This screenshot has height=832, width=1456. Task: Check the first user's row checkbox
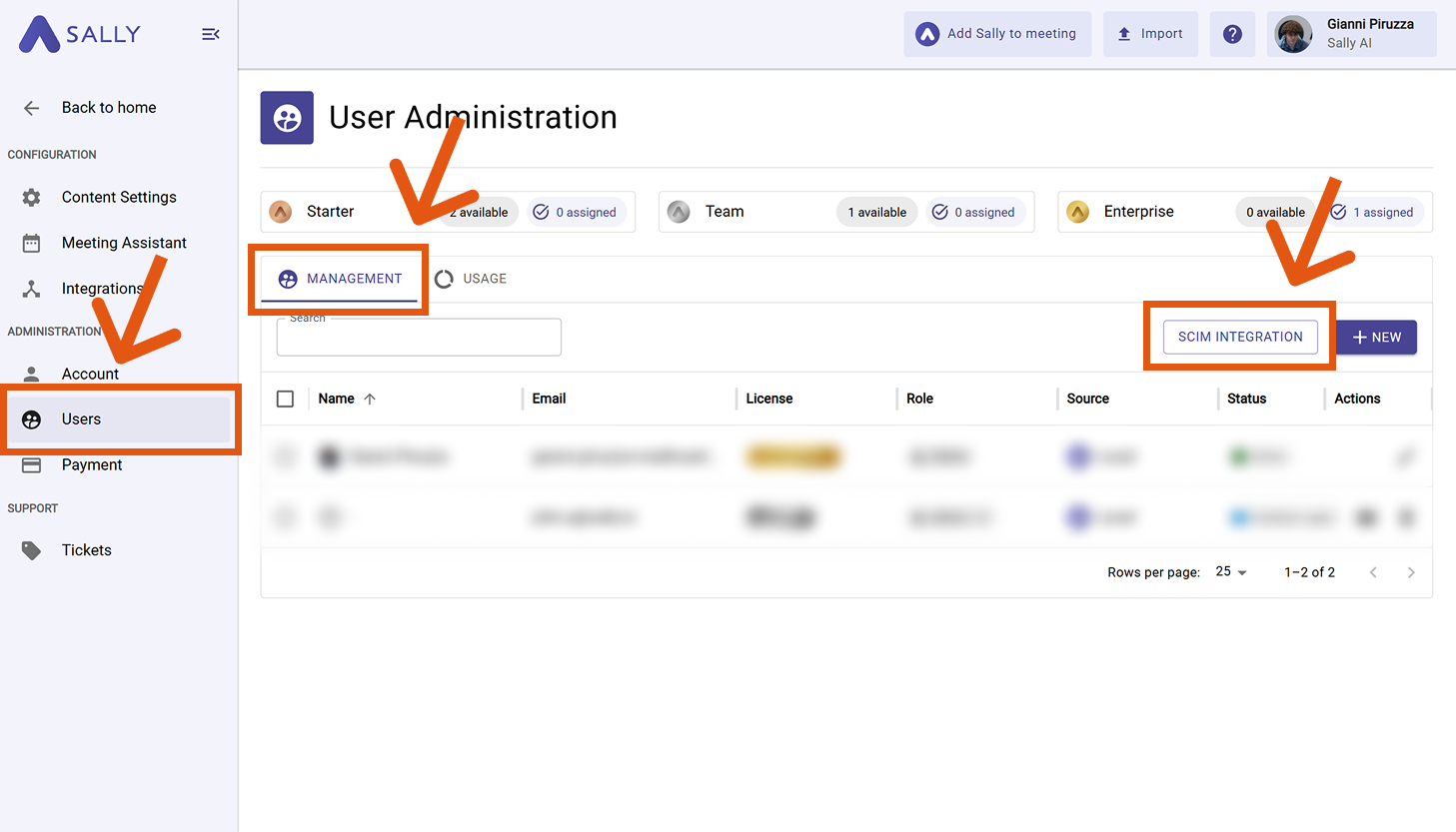(x=285, y=456)
